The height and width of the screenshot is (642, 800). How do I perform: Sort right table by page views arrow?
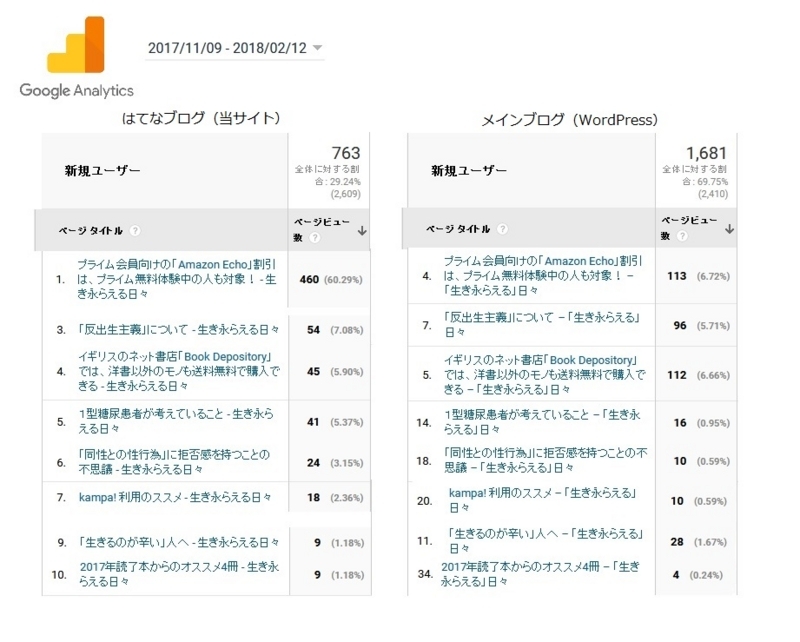tap(730, 229)
